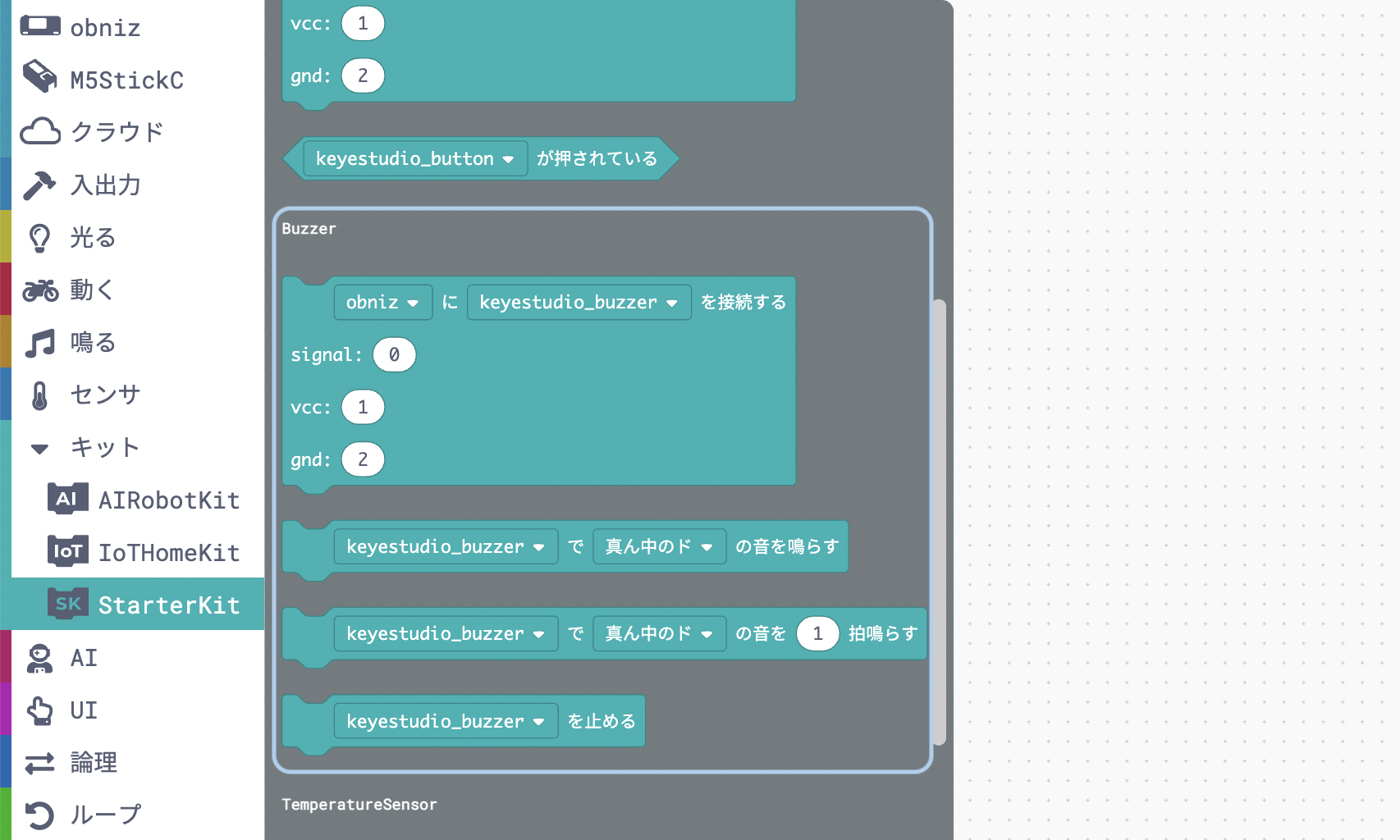
Task: Click the signal value field showing 0
Action: (394, 354)
